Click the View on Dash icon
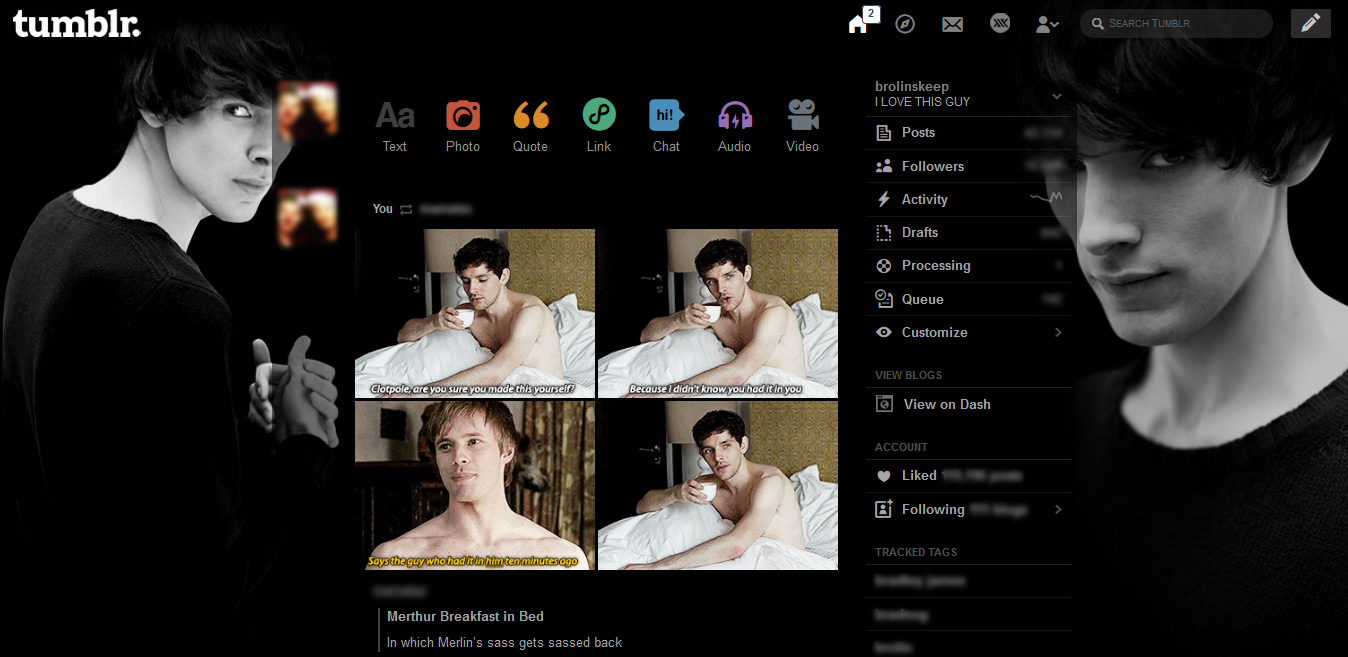The width and height of the screenshot is (1348, 657). pyautogui.click(x=884, y=404)
